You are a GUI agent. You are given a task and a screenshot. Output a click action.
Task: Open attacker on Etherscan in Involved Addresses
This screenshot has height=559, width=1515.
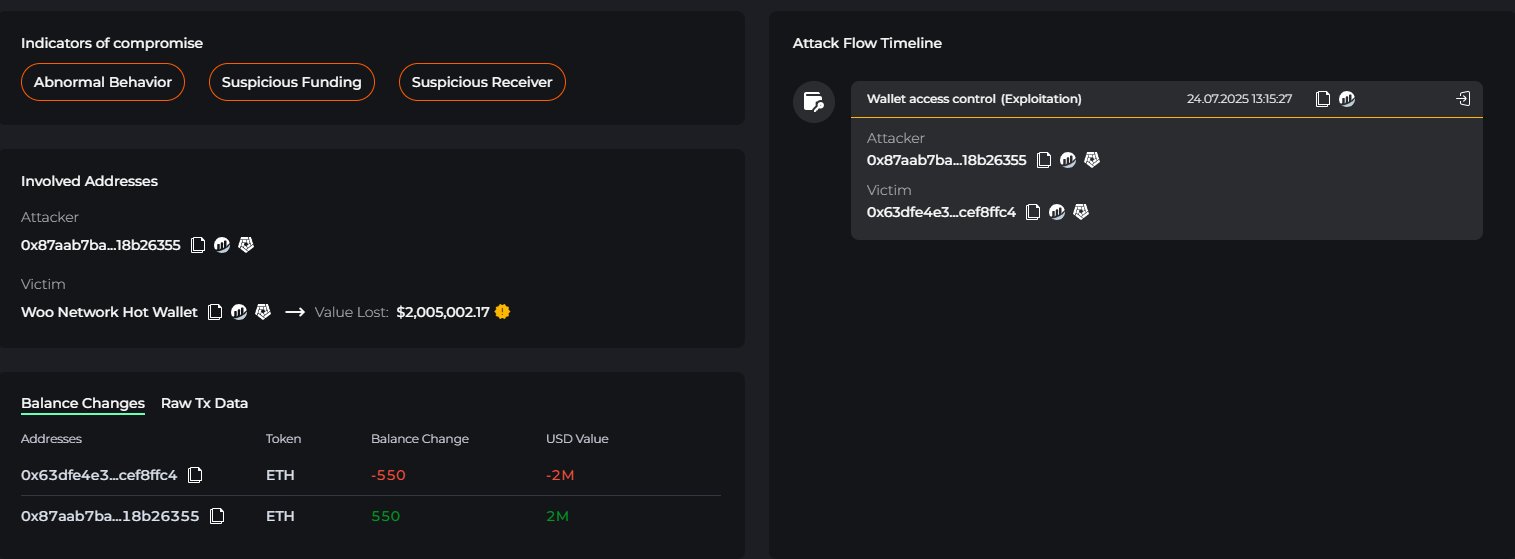tap(222, 245)
